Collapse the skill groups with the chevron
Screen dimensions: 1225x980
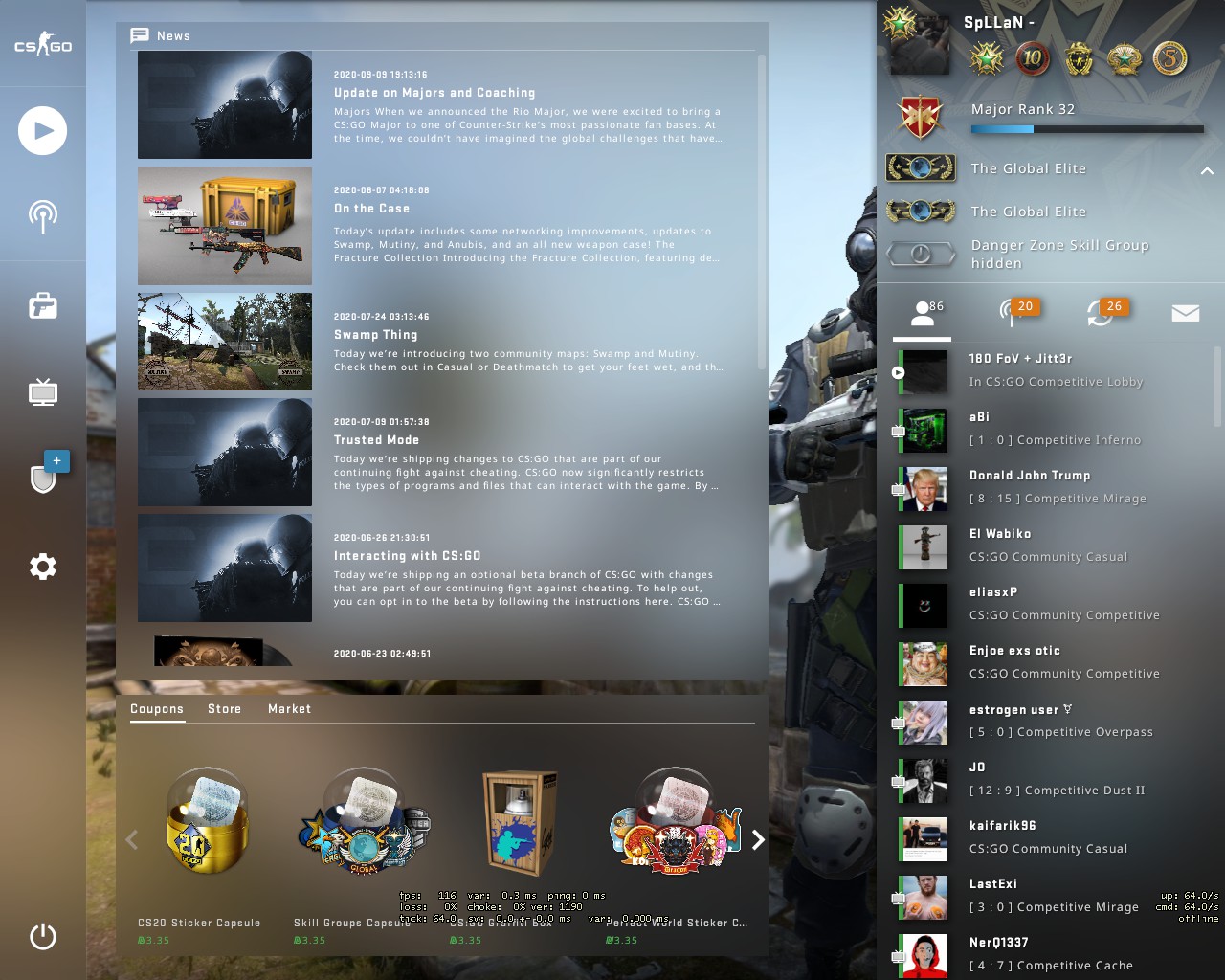click(1207, 170)
